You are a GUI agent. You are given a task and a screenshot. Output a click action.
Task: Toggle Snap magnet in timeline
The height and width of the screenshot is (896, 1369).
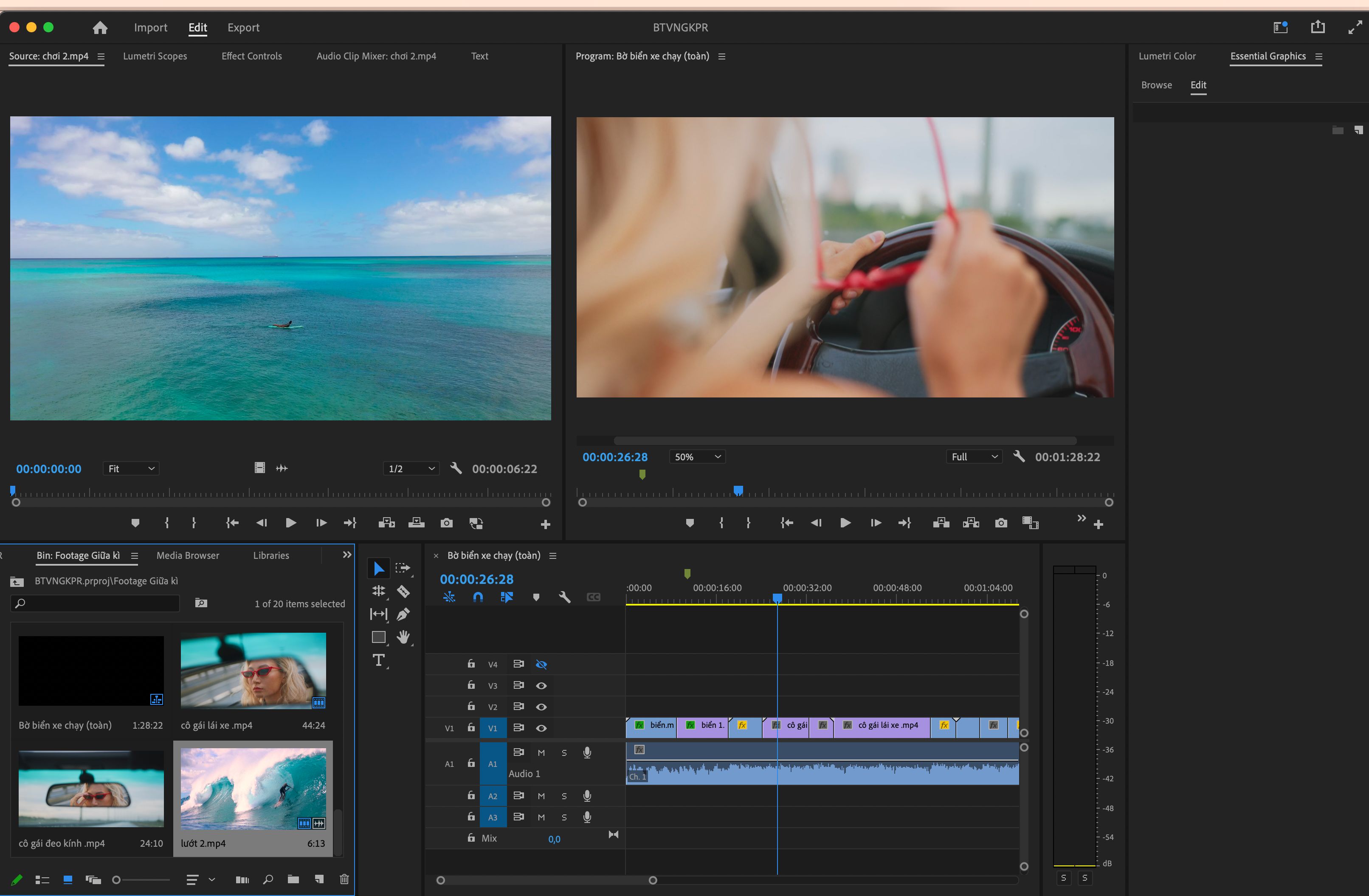[x=478, y=597]
